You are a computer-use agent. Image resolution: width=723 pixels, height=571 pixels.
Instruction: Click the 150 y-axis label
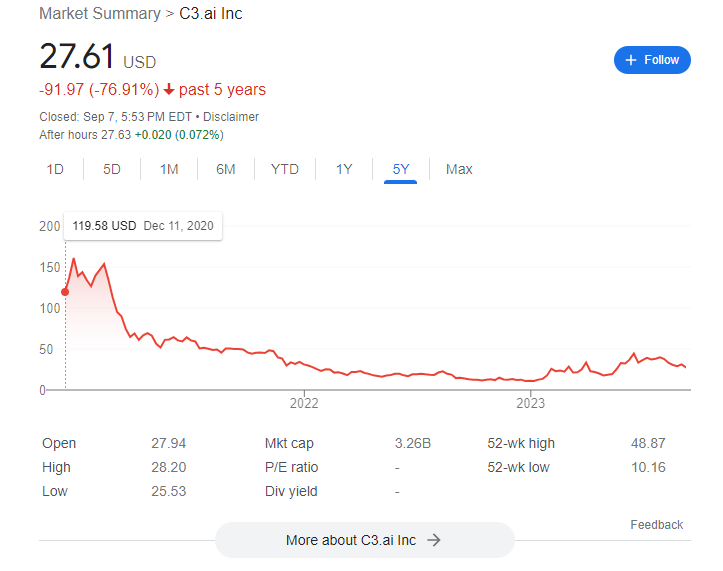[x=50, y=268]
